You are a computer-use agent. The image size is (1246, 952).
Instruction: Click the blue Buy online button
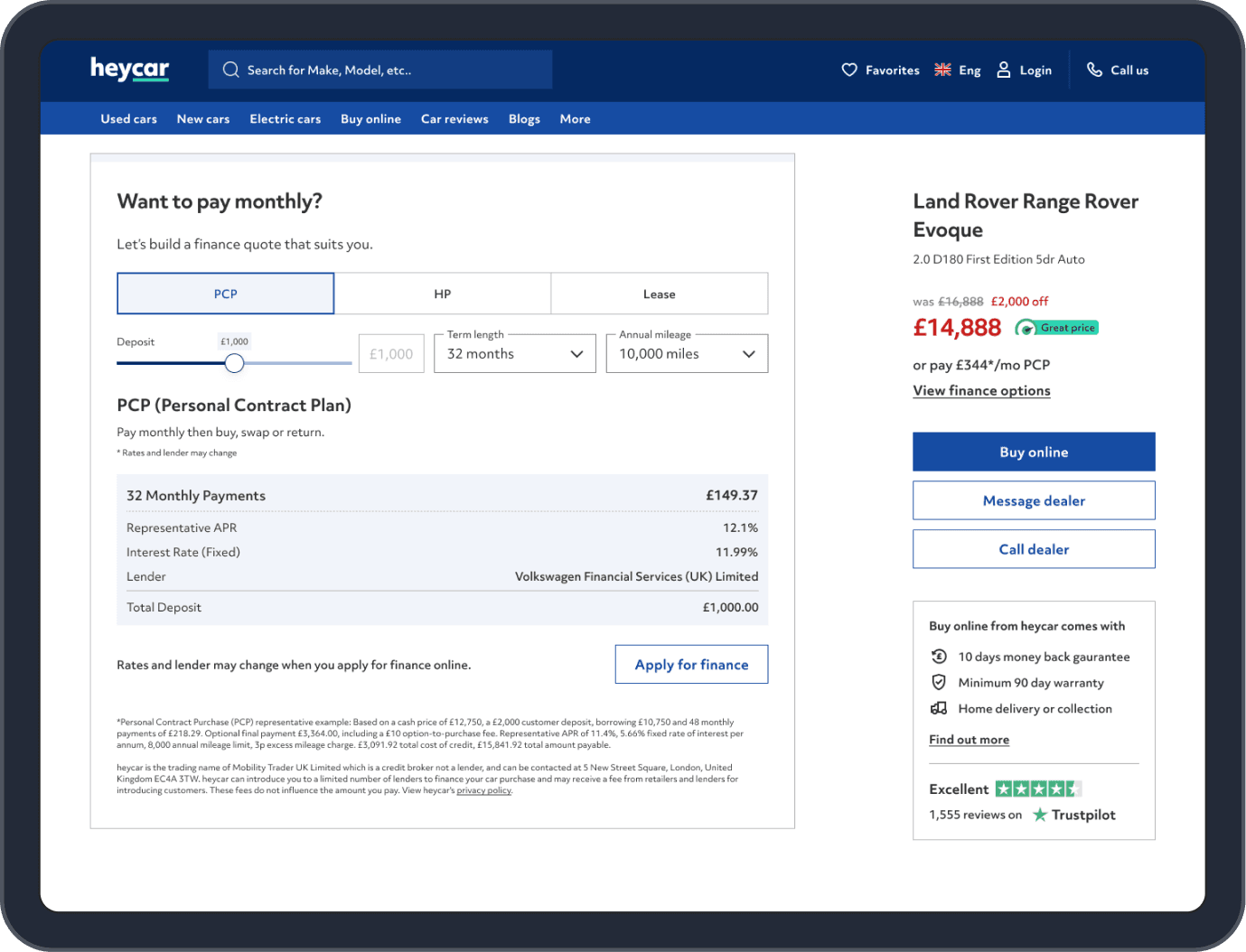[x=1034, y=452]
